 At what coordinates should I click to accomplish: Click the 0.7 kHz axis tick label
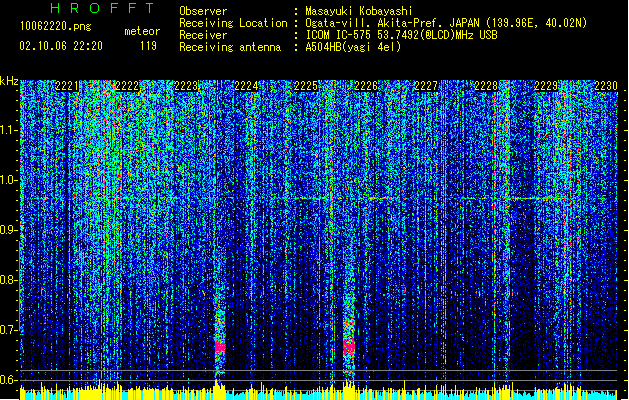pyautogui.click(x=8, y=330)
